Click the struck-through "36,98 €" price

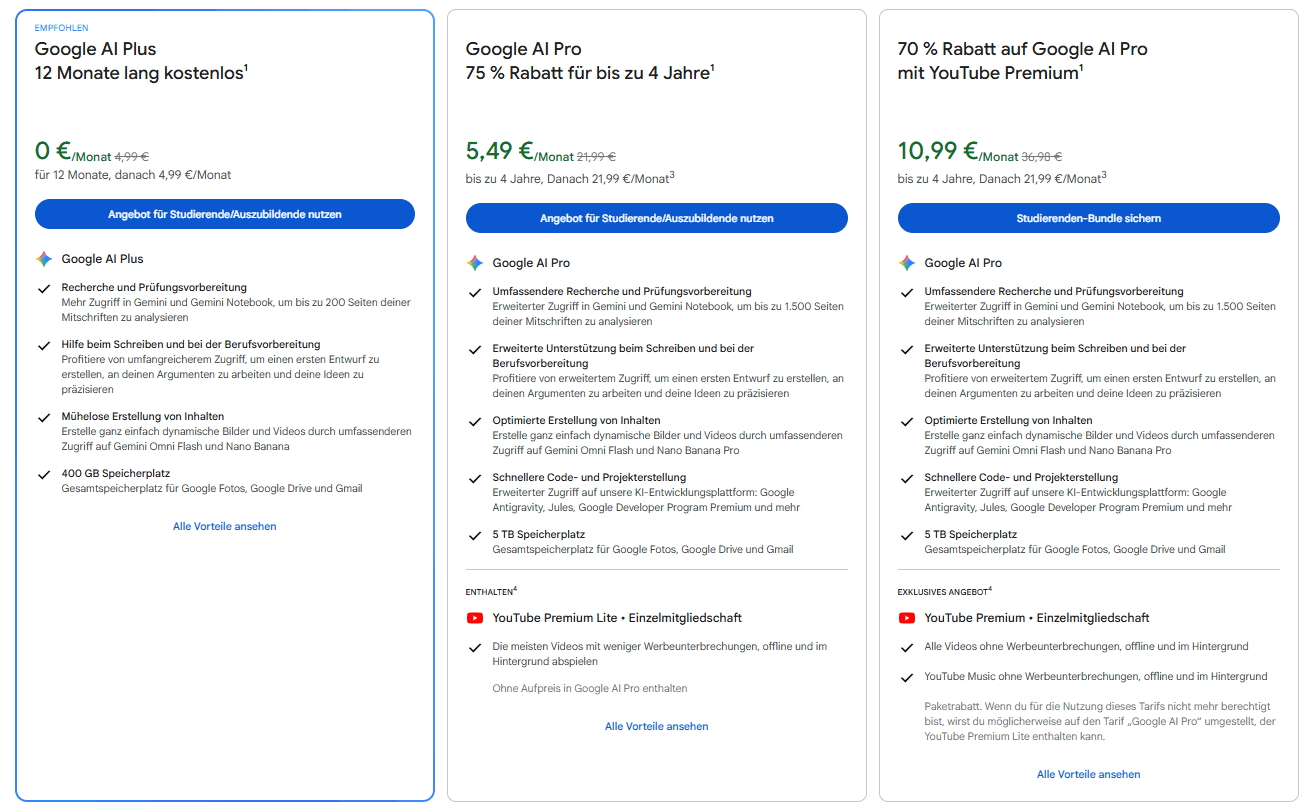tap(1041, 157)
